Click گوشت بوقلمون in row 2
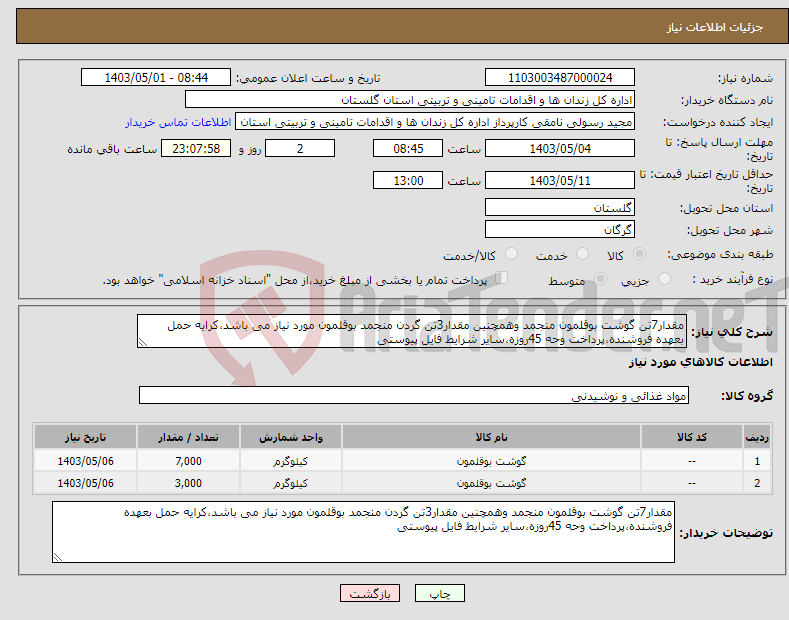Image resolution: width=789 pixels, height=620 pixels. (491, 483)
